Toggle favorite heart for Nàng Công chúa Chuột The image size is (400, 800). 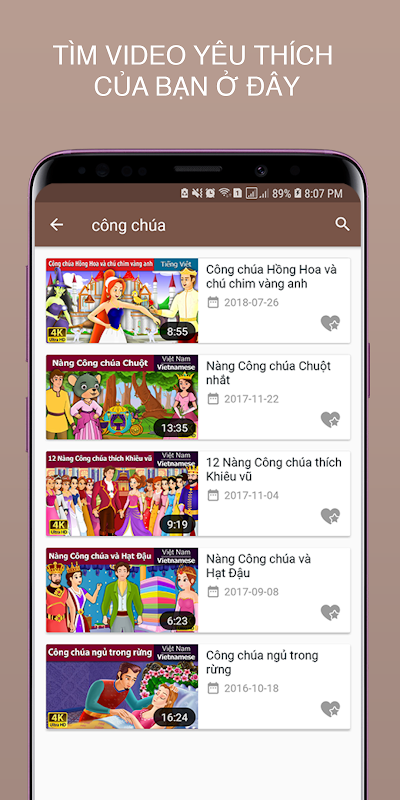point(330,419)
